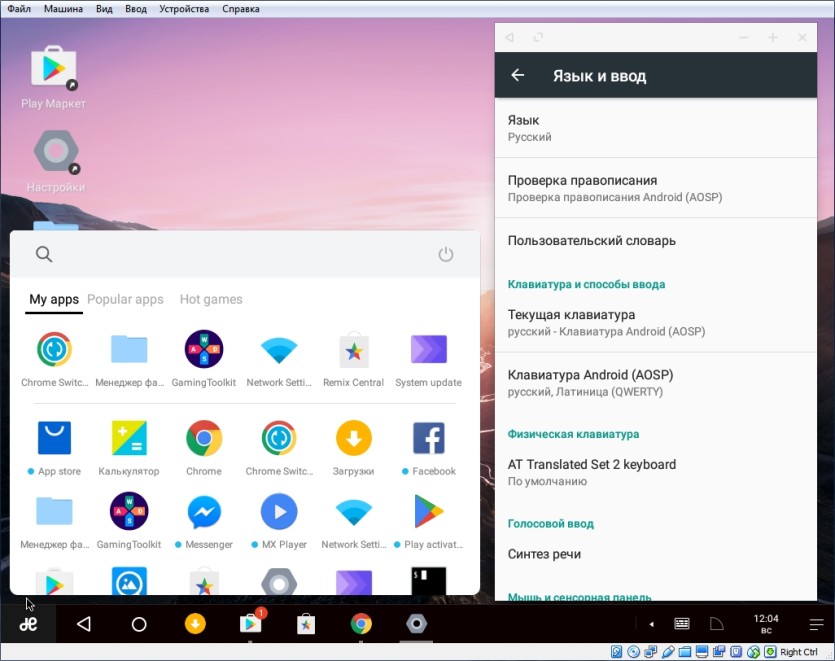Open Play Store icon with badge on taskbar
The height and width of the screenshot is (661, 835).
click(251, 622)
